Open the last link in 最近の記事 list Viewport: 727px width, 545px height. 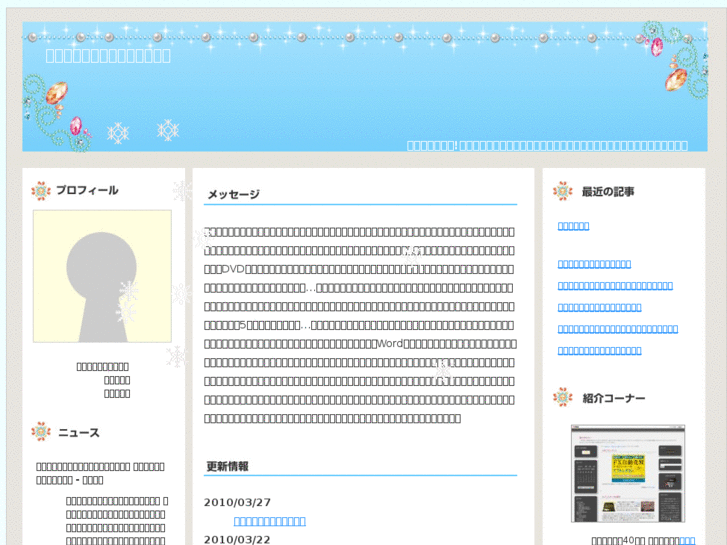[599, 351]
